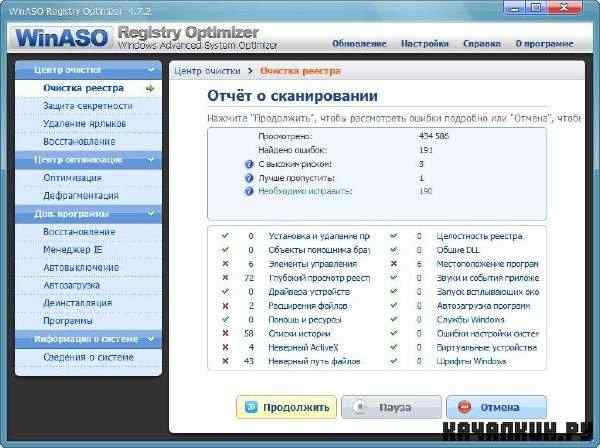Select Защита секретности in sidebar
This screenshot has width=600, height=448.
coord(88,106)
